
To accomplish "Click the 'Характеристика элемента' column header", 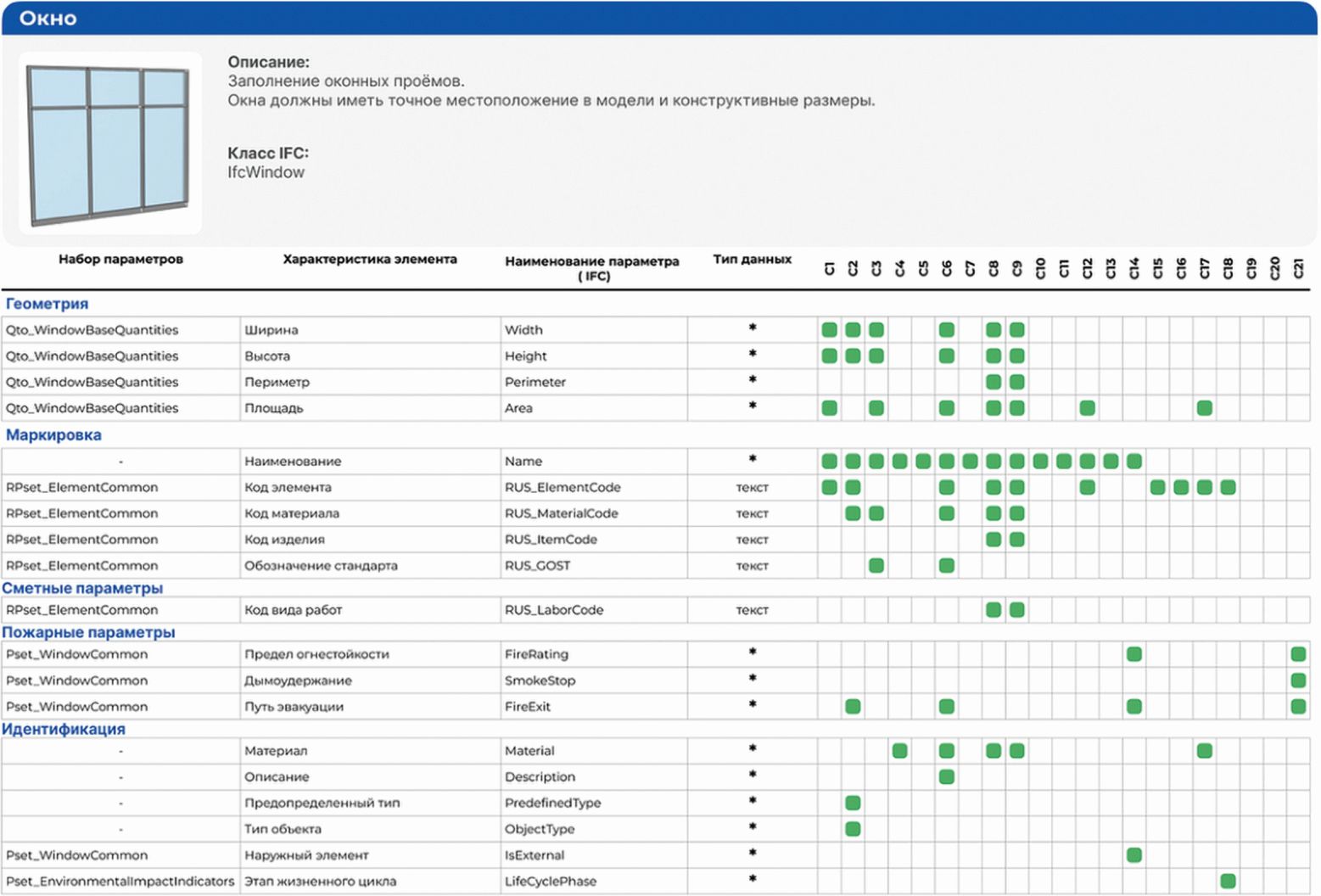I will tap(370, 259).
